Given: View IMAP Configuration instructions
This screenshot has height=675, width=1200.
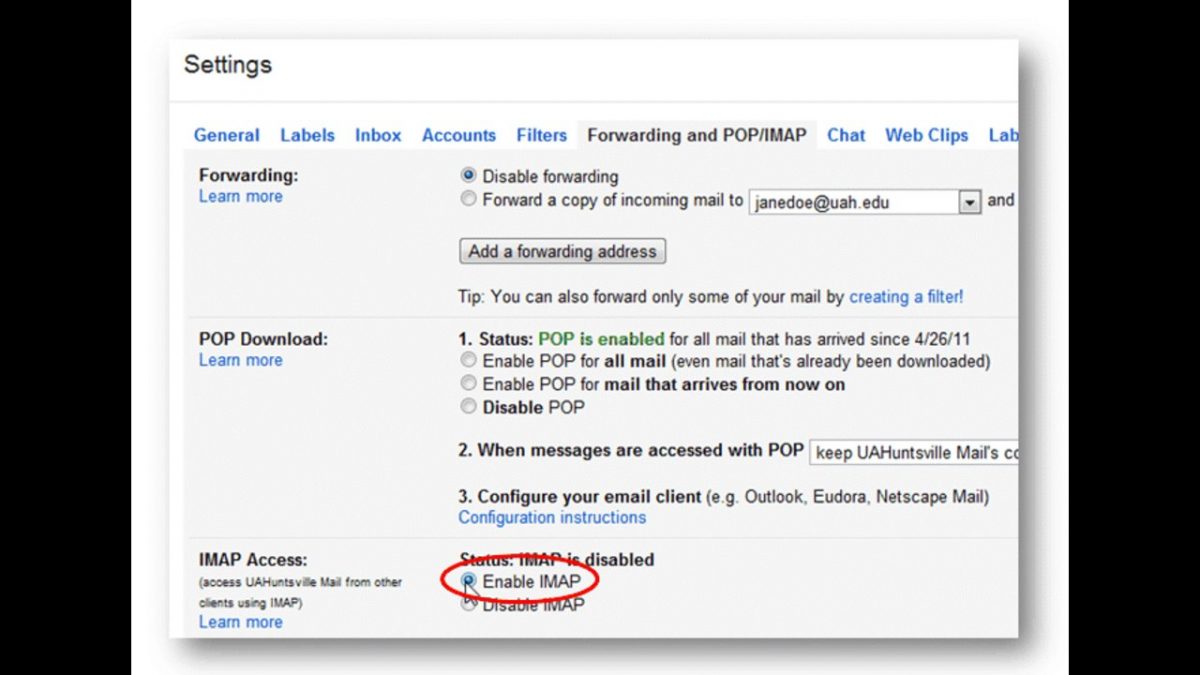Looking at the screenshot, I should 551,517.
